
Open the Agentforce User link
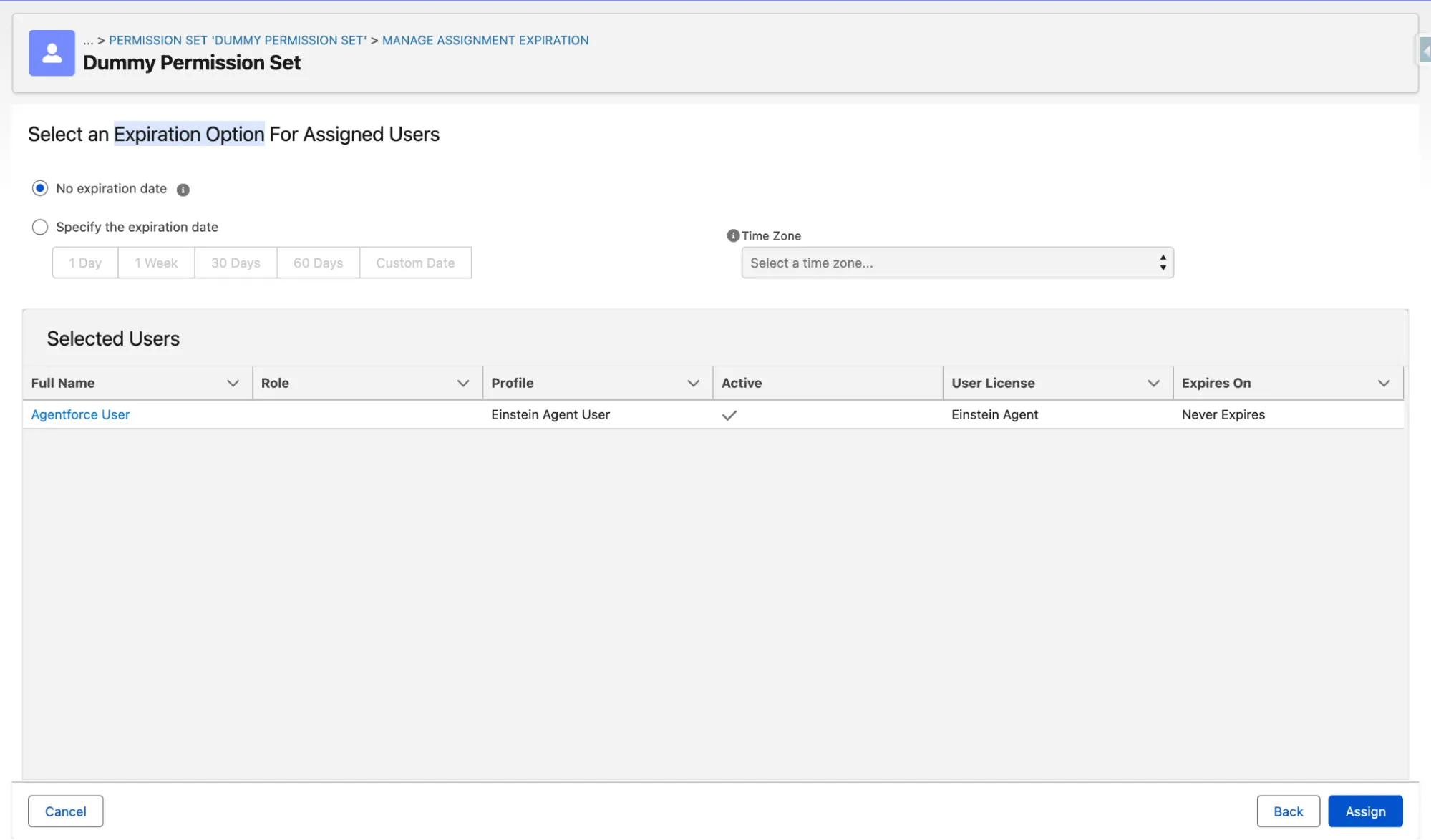click(80, 414)
